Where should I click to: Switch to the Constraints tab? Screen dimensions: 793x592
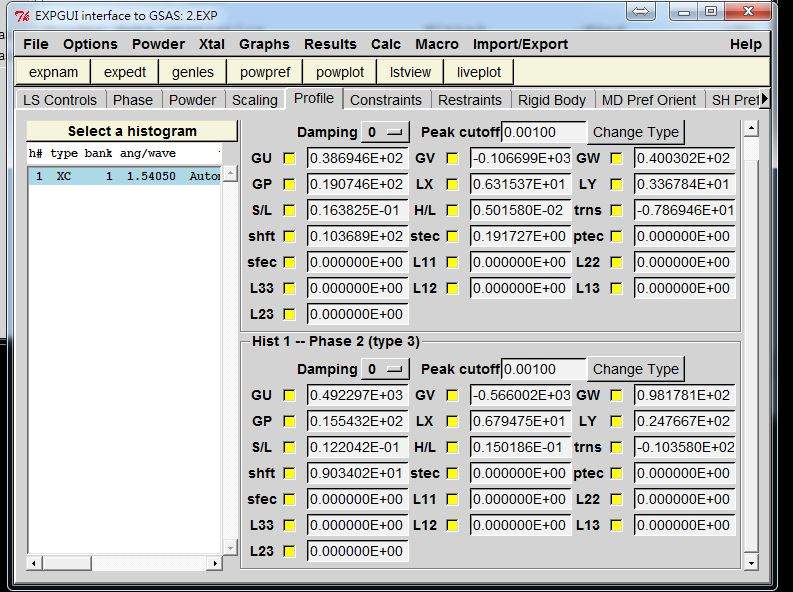coord(386,100)
